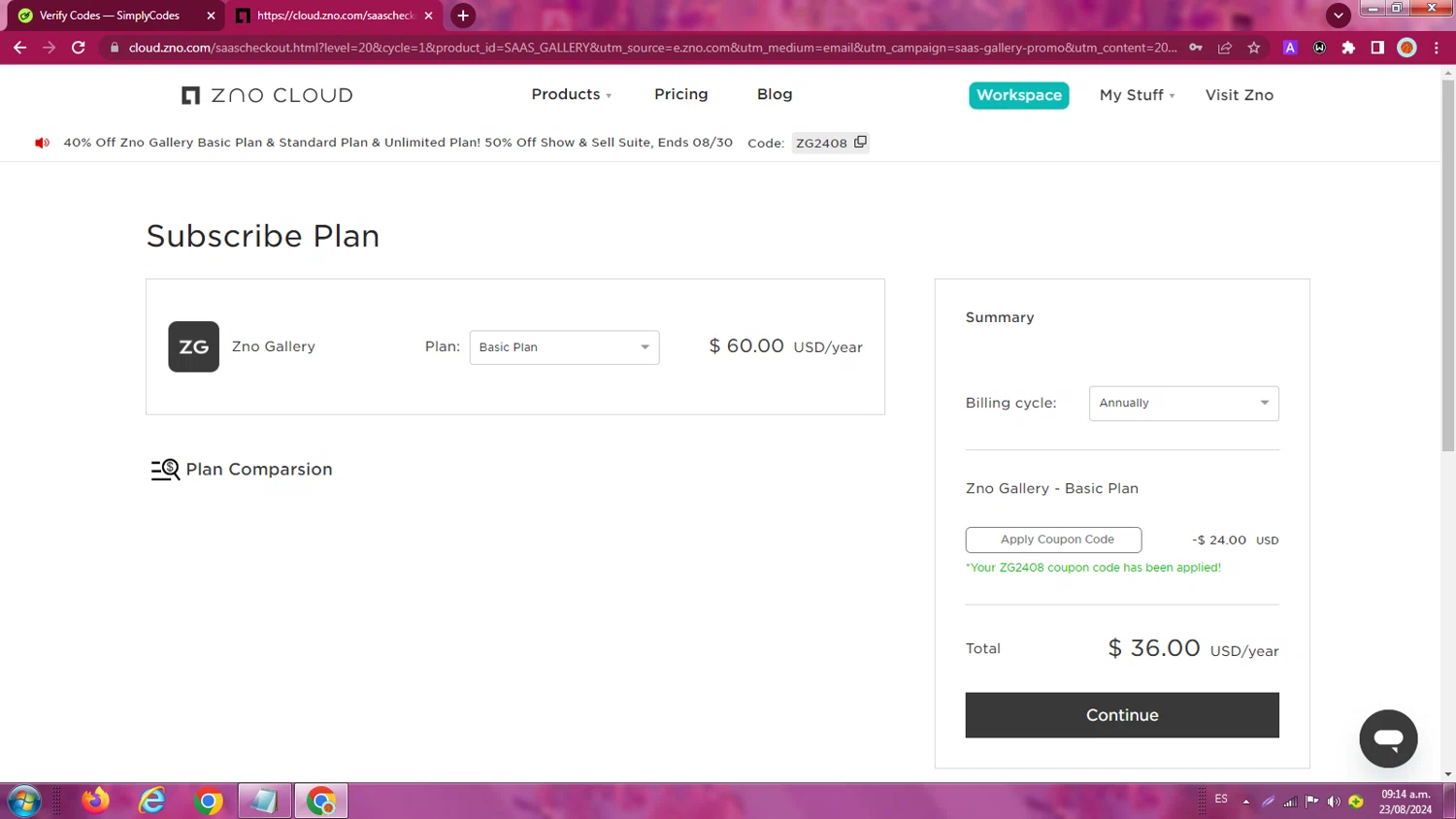Click Apply Coupon Code button
The height and width of the screenshot is (819, 1456).
(1053, 540)
